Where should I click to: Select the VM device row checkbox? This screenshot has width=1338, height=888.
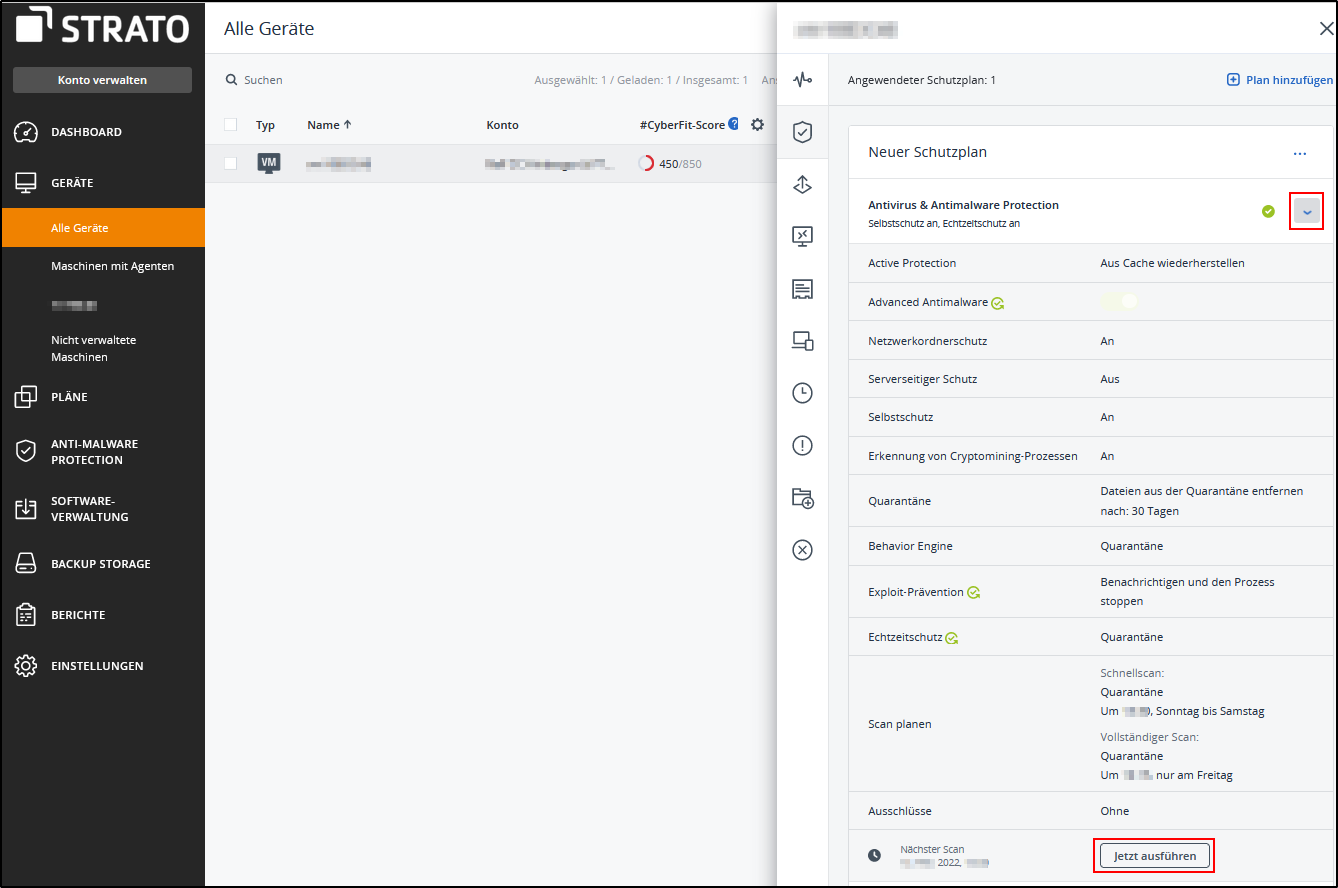pos(231,163)
